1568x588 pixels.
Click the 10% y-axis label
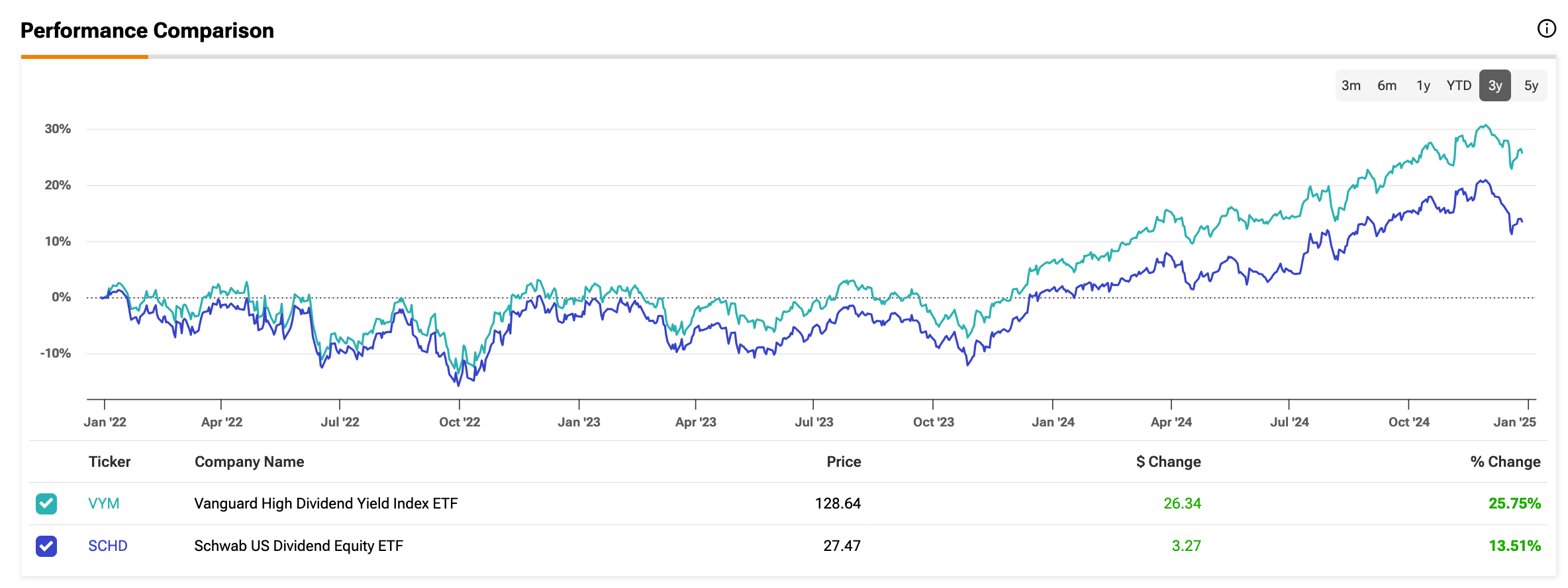pos(58,242)
